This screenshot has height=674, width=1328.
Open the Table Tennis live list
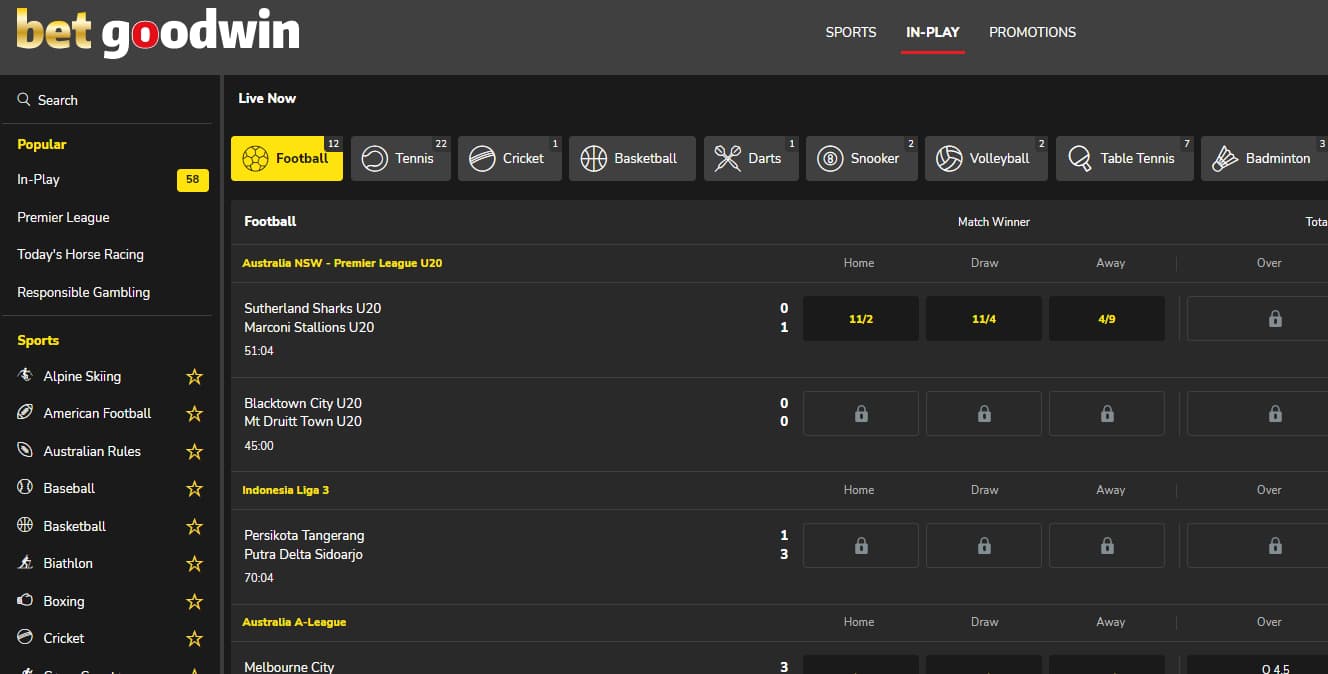[x=1124, y=159]
